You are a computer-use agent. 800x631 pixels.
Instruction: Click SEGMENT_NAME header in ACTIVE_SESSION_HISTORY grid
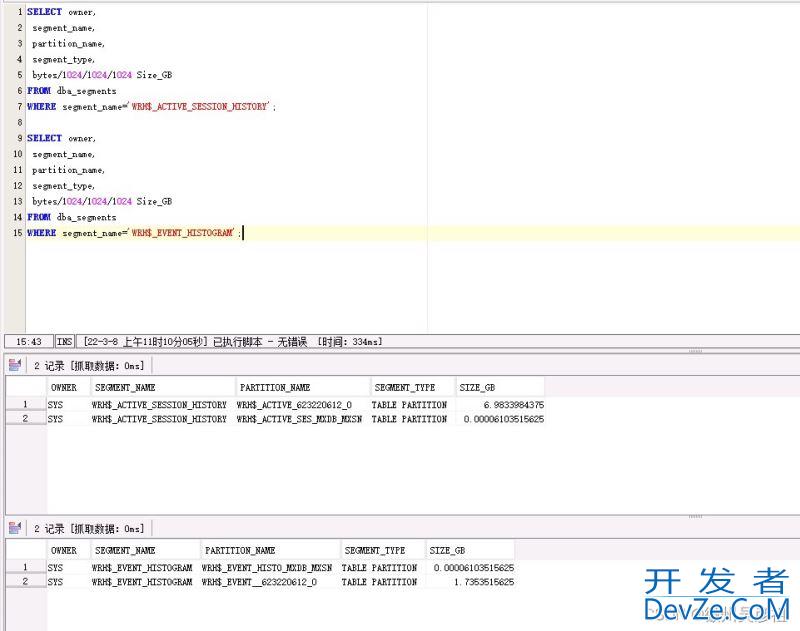[163, 387]
